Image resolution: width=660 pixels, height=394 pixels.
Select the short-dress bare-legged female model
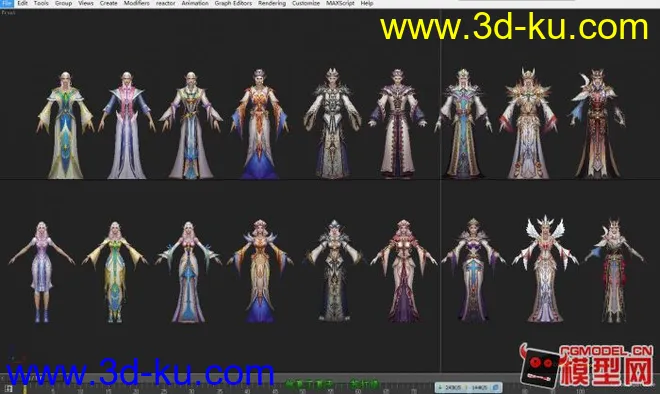coord(42,272)
